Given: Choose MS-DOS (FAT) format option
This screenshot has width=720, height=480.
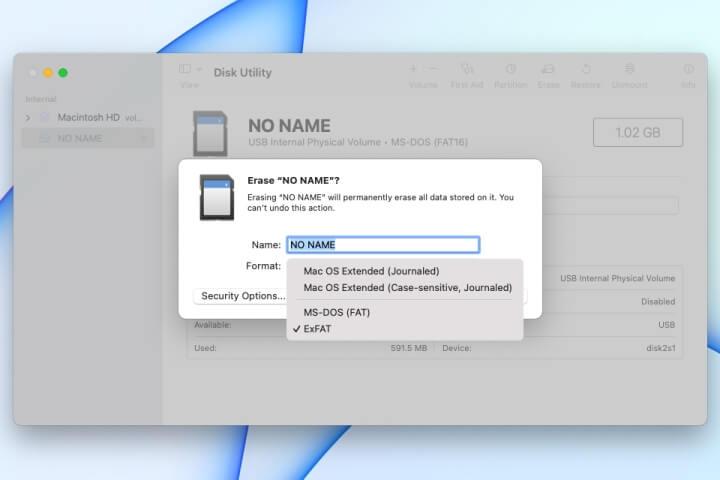Looking at the screenshot, I should point(336,312).
